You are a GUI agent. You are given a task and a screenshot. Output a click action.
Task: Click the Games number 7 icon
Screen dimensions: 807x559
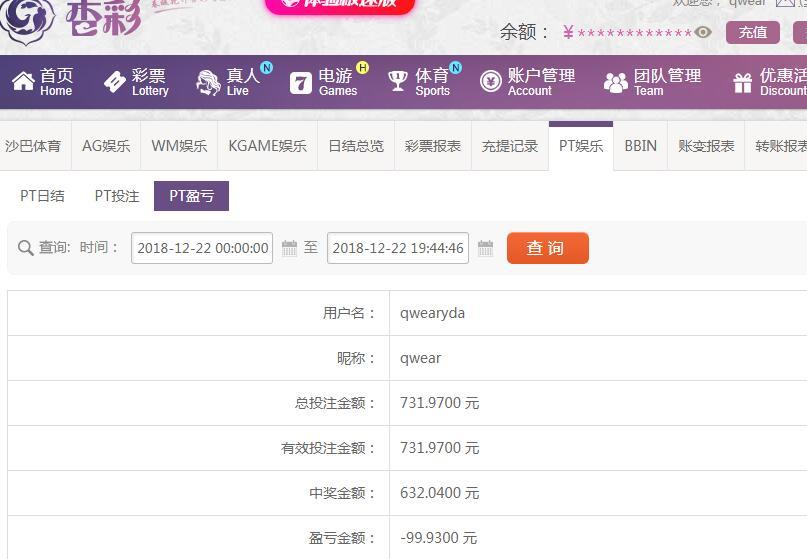301,83
